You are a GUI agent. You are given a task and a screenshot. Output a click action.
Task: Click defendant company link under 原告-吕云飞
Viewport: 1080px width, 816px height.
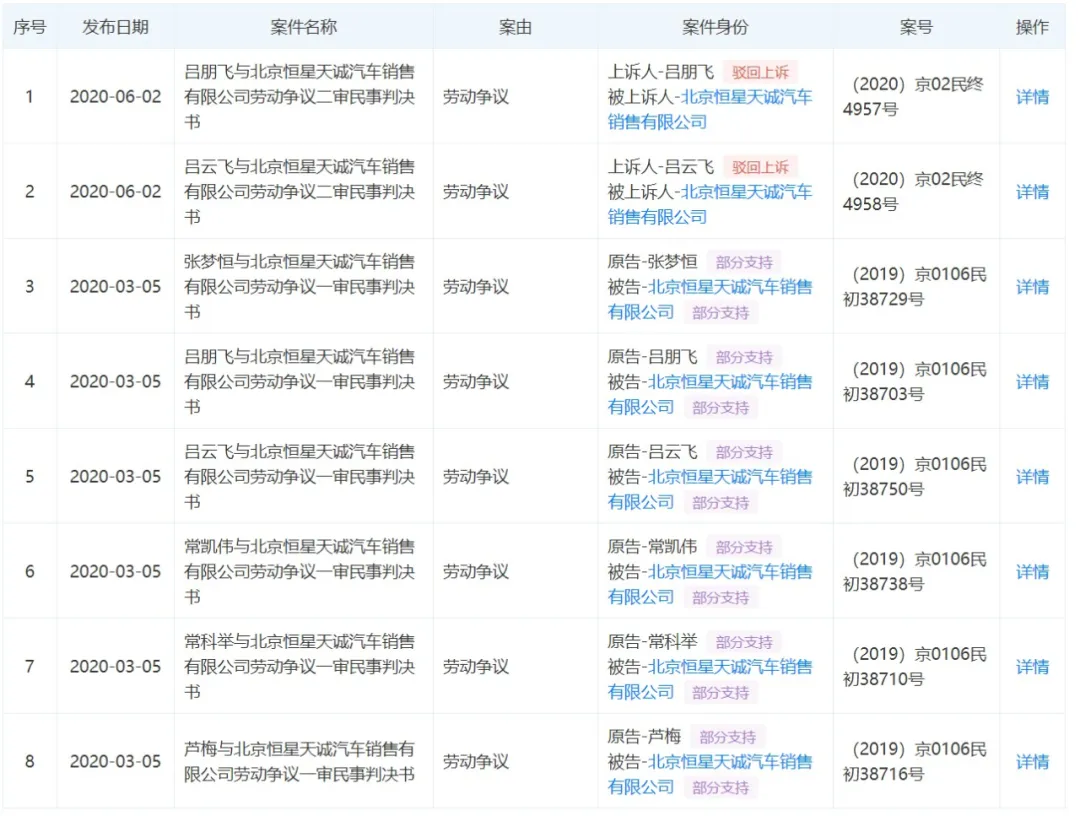click(x=709, y=490)
